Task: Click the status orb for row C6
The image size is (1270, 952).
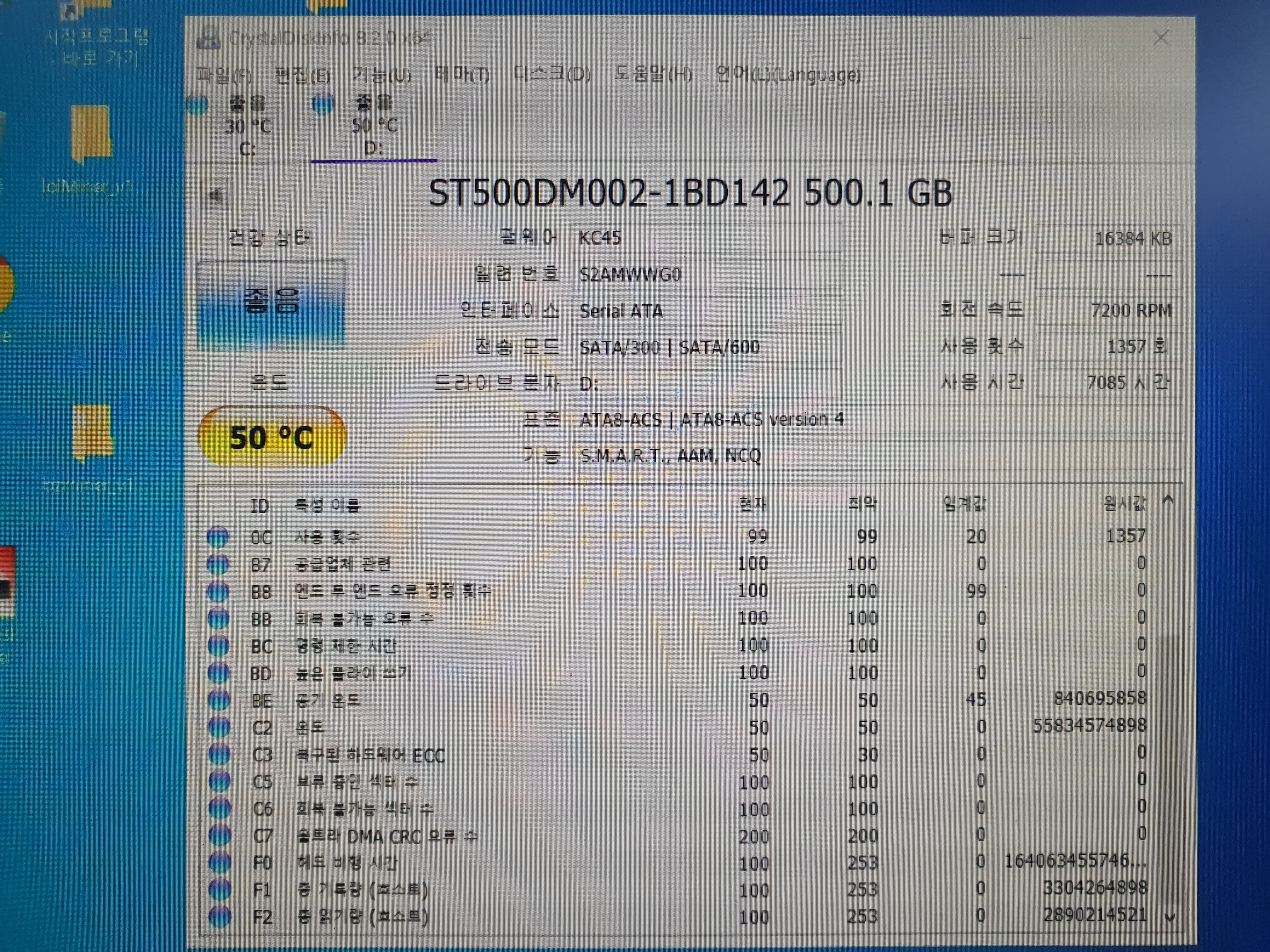Action: click(220, 808)
